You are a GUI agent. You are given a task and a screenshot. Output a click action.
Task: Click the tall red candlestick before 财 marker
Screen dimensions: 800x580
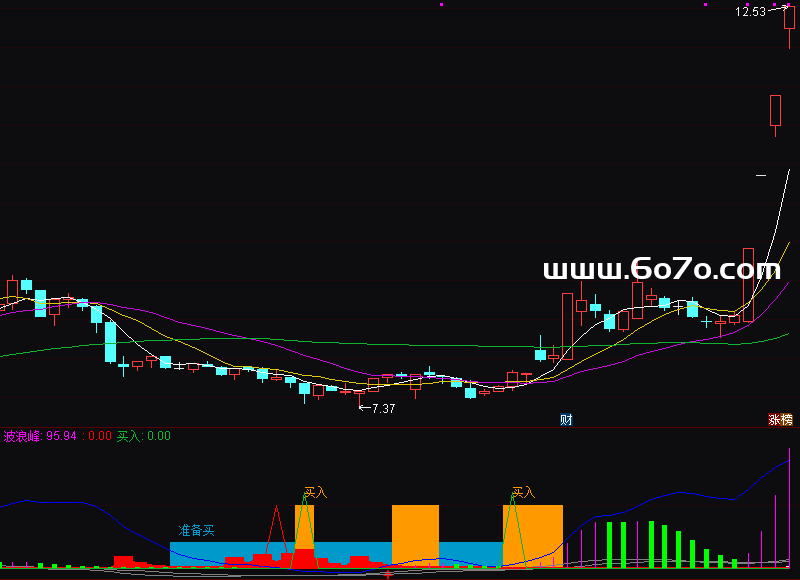coord(567,325)
